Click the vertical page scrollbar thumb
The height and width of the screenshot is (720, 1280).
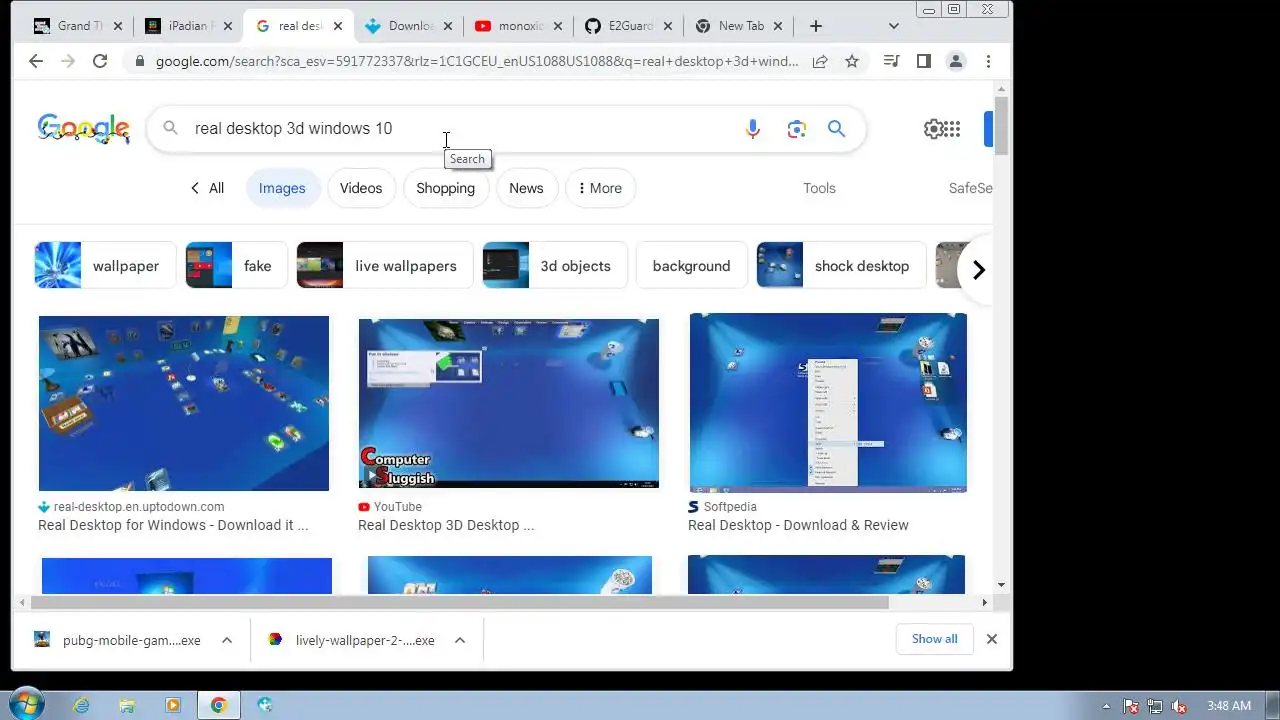point(1002,125)
